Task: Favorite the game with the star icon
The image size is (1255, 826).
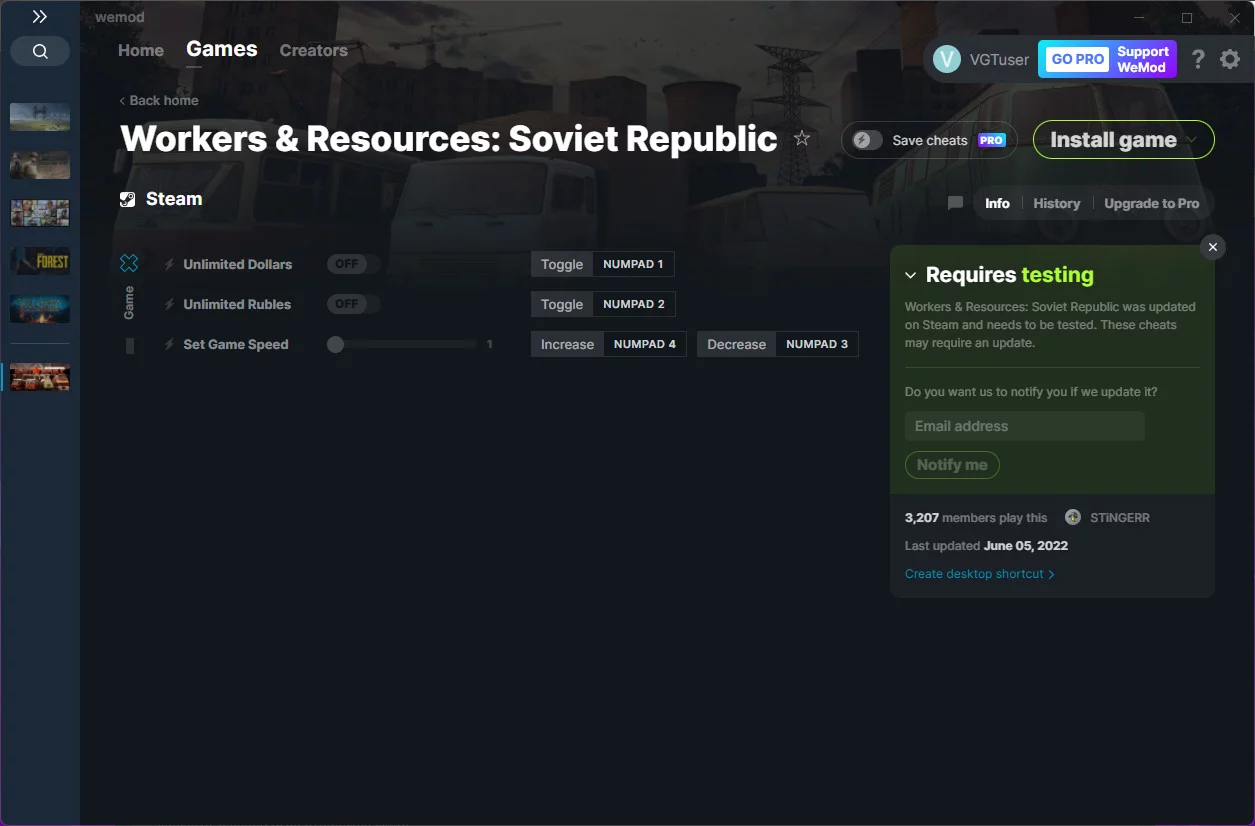Action: click(x=802, y=138)
